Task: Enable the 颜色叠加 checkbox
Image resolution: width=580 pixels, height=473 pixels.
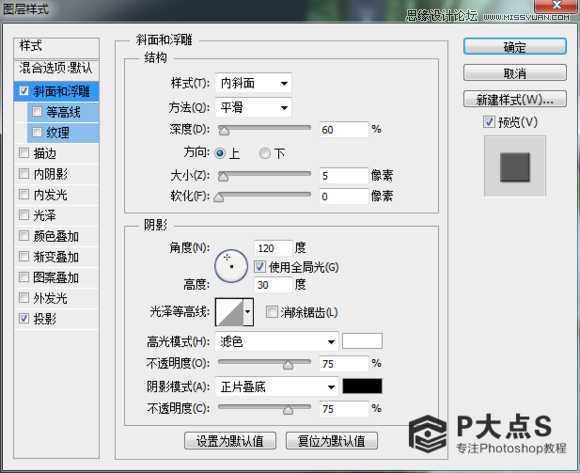Action: tap(24, 236)
